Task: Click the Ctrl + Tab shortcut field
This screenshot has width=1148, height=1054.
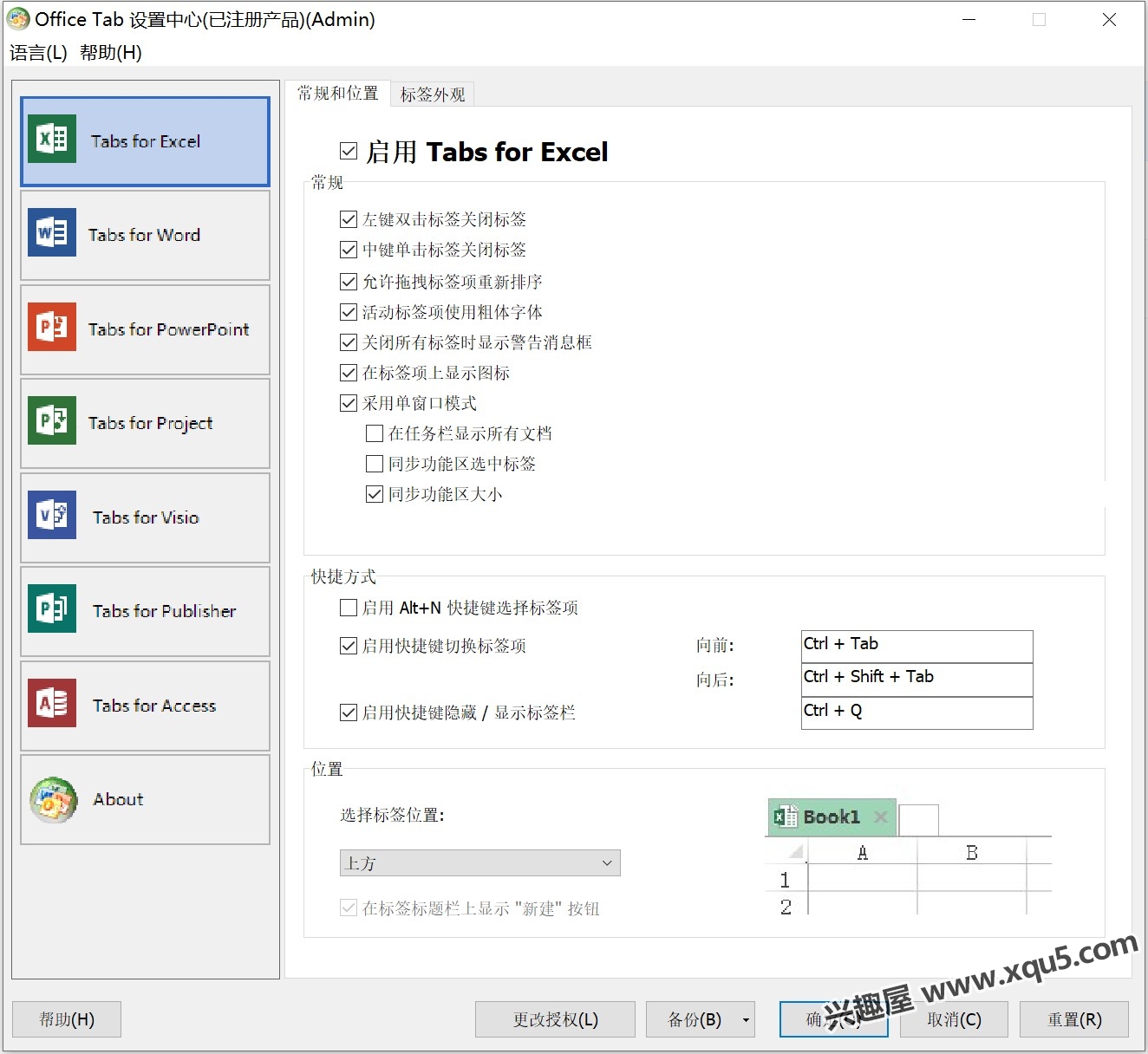Action: click(x=917, y=646)
